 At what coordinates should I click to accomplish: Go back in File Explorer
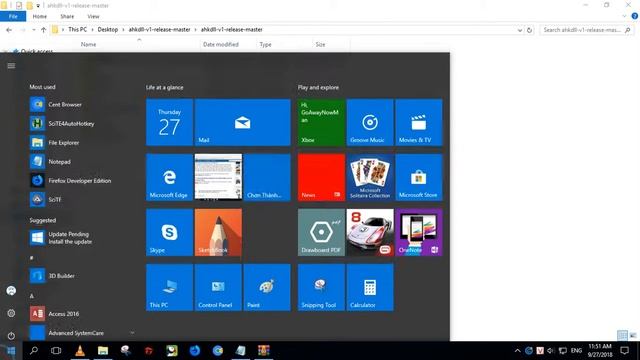[x=9, y=30]
